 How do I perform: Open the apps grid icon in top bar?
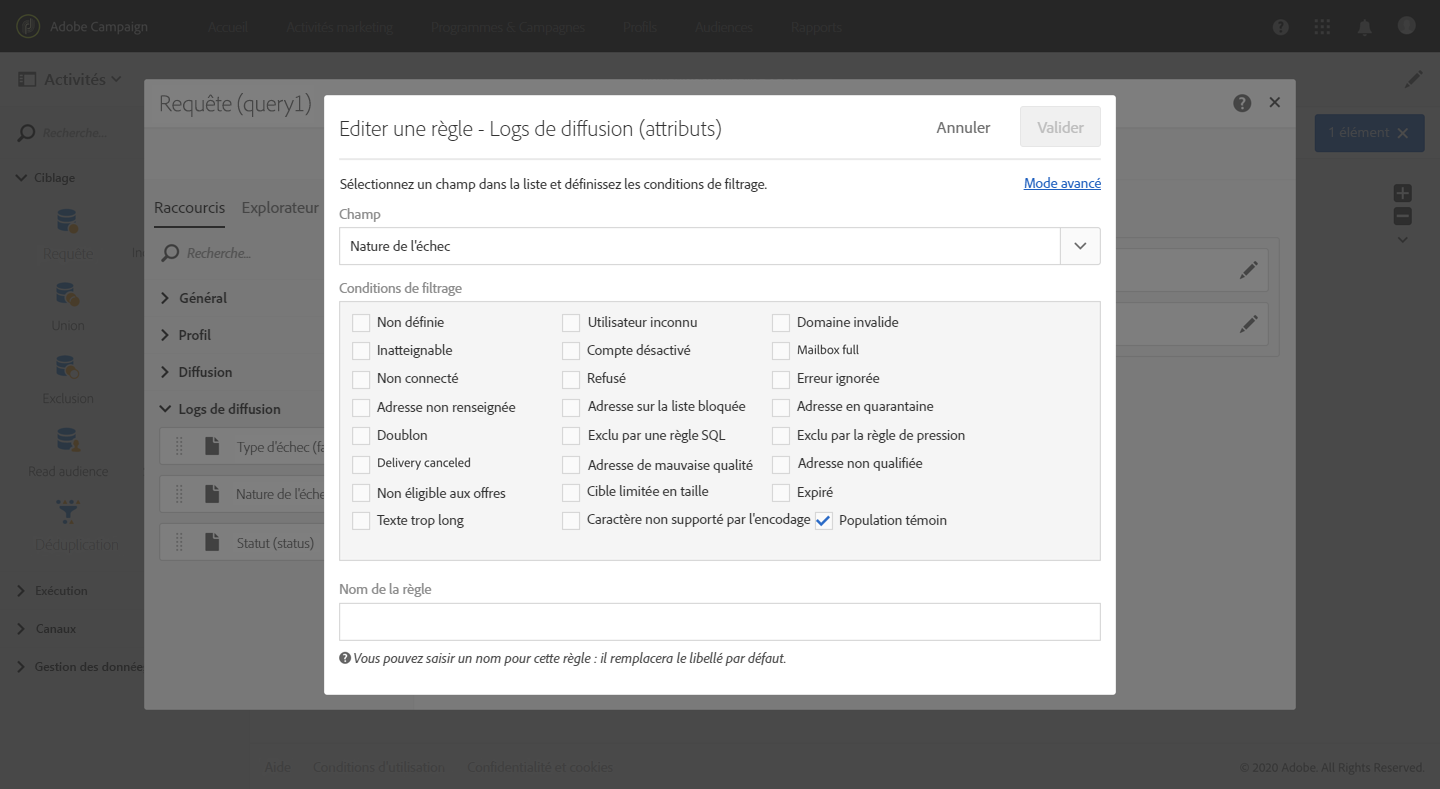point(1322,27)
